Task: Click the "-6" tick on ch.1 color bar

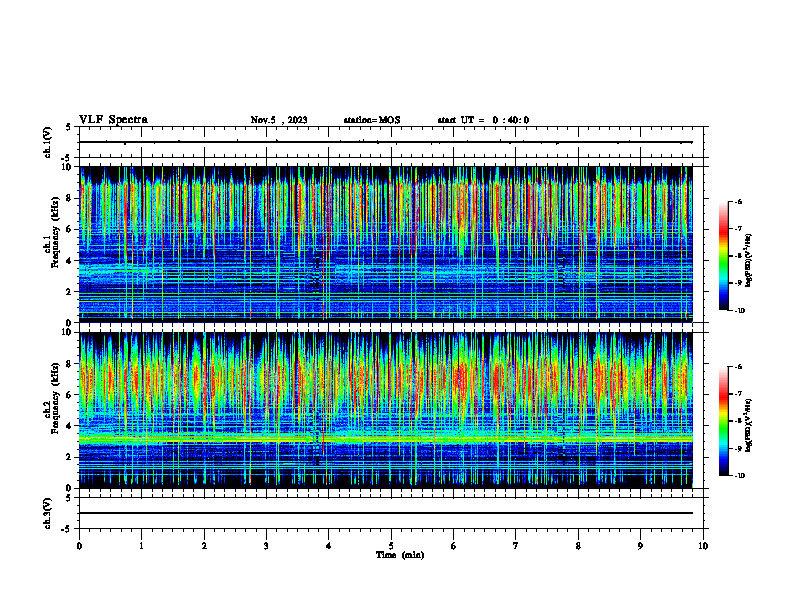Action: click(x=738, y=201)
